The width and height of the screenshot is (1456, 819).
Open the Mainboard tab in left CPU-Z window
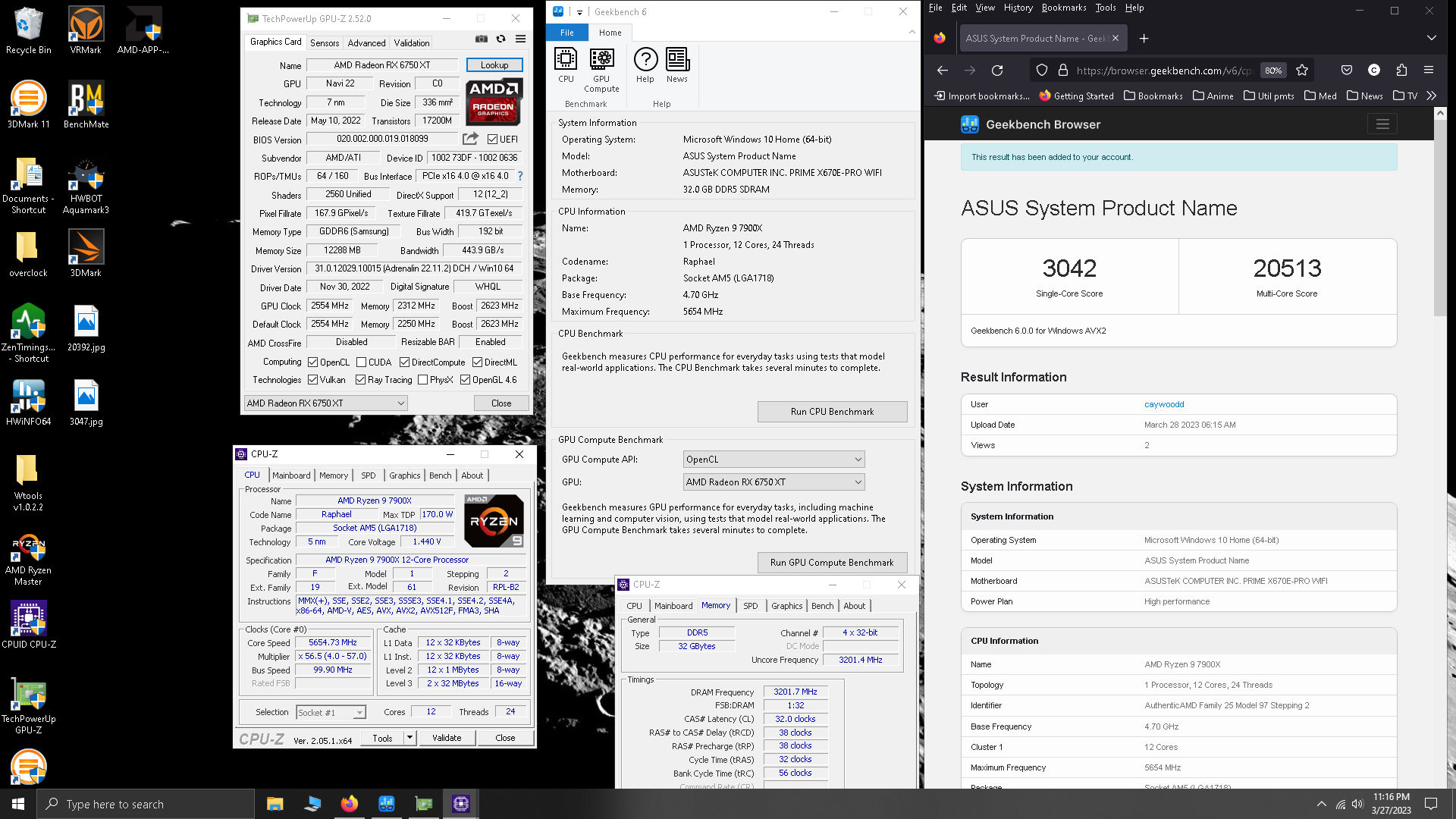point(291,475)
